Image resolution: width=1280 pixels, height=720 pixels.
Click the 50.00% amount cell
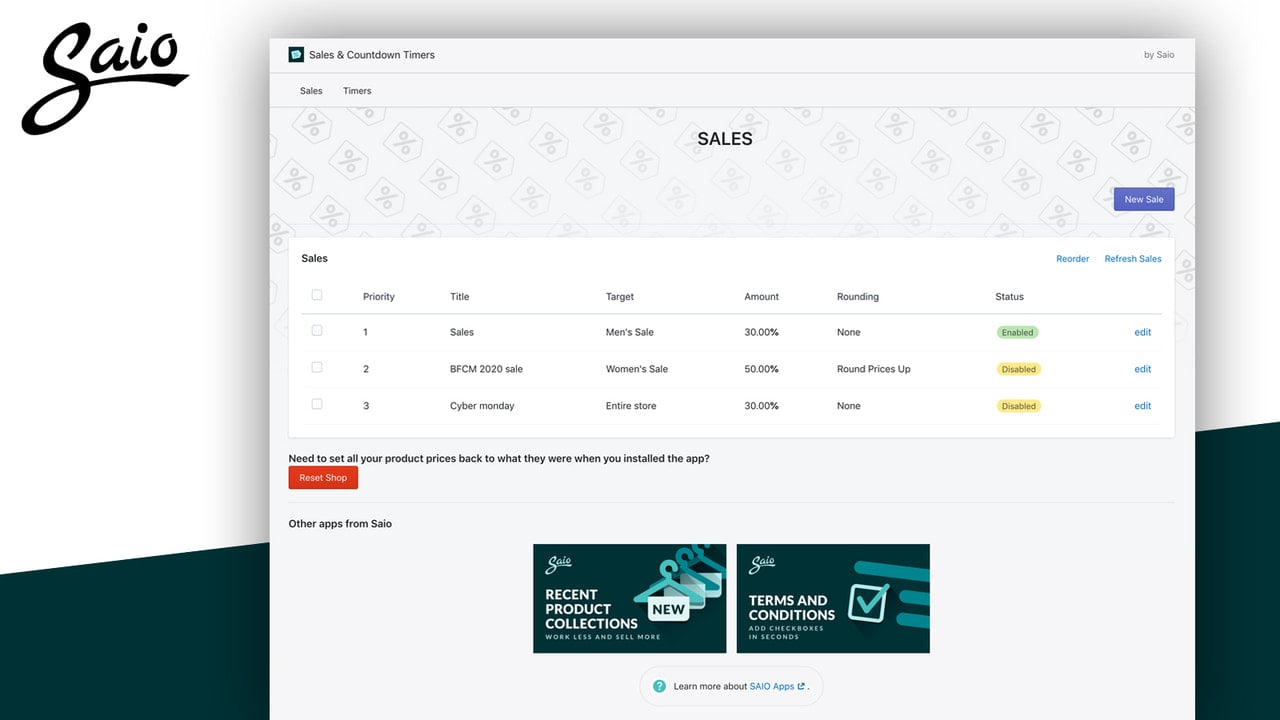click(x=761, y=369)
